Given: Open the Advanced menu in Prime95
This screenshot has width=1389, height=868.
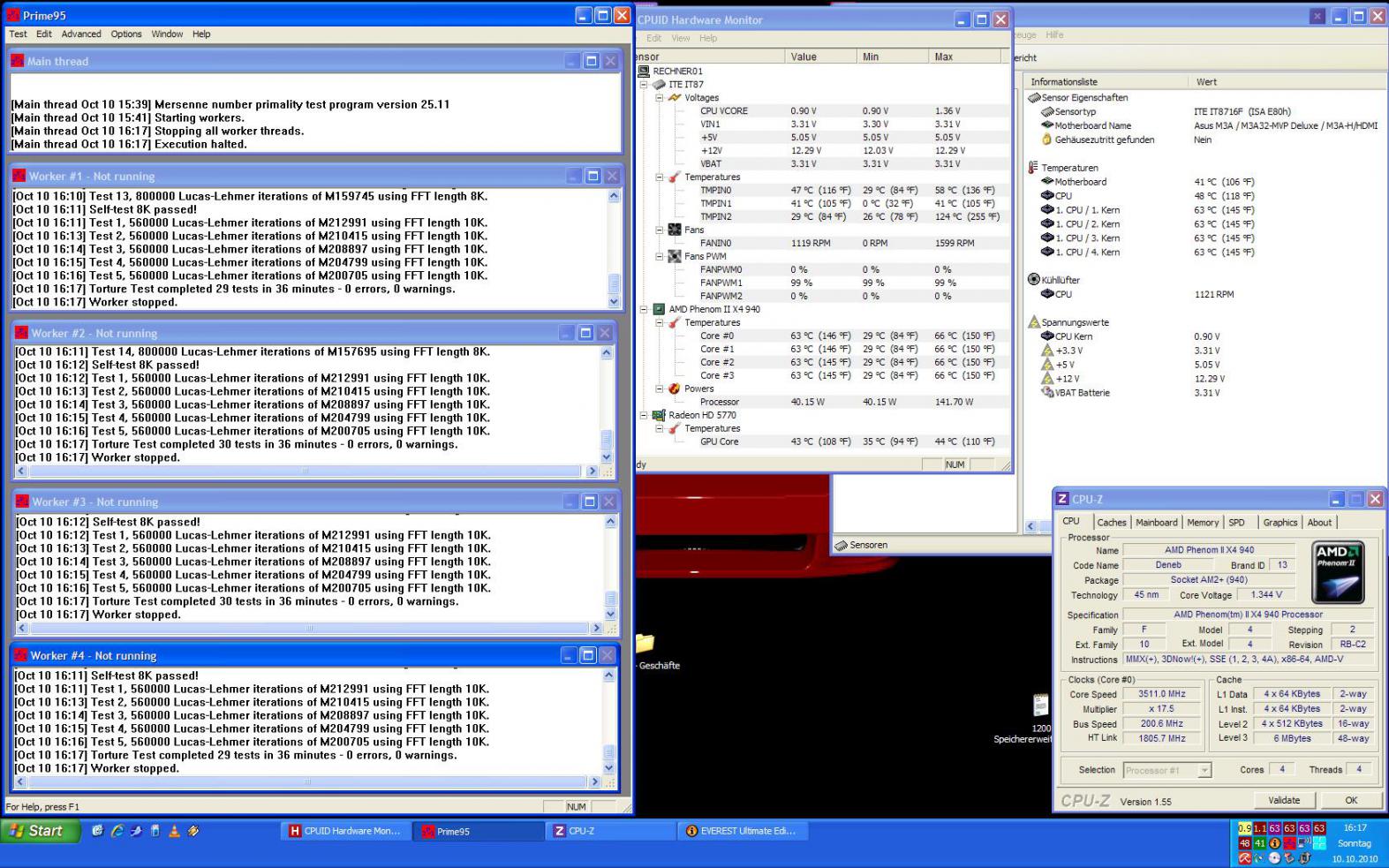Looking at the screenshot, I should click(81, 34).
